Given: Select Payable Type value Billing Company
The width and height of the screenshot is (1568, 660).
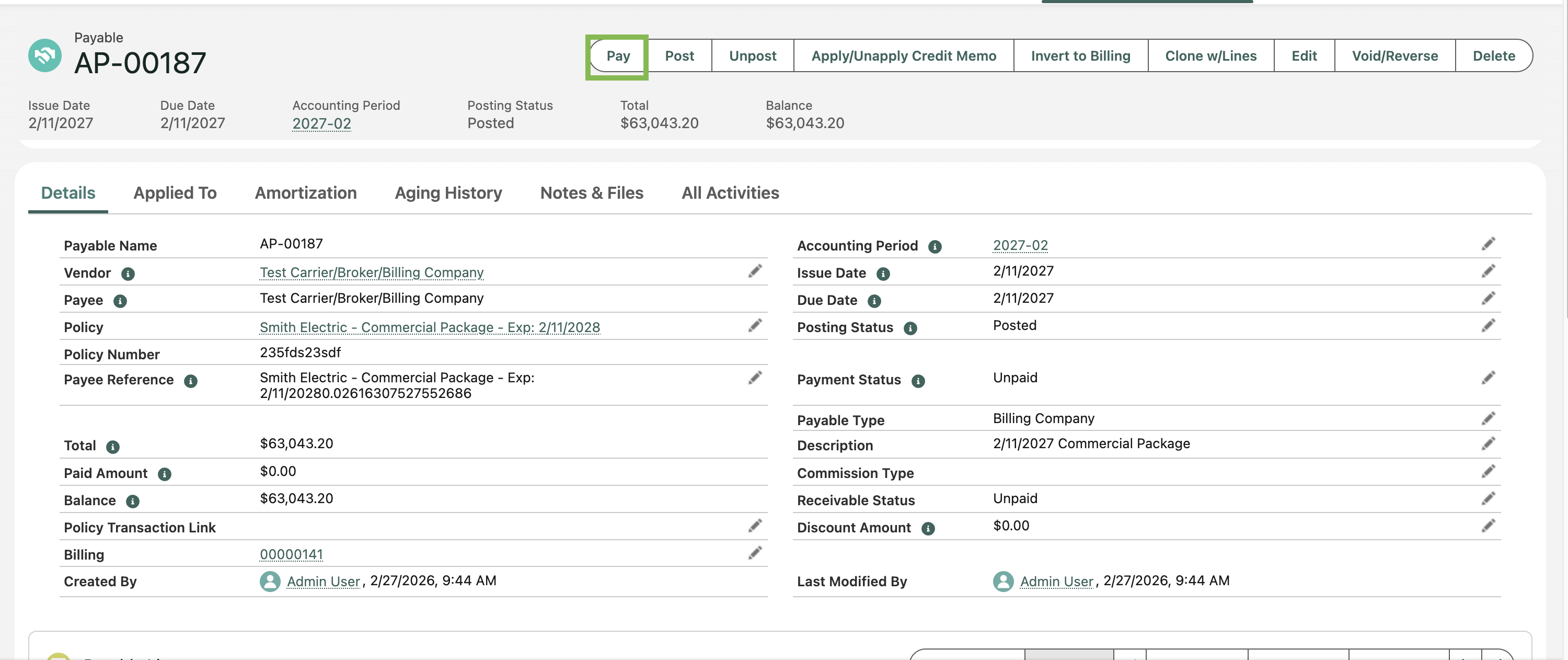Looking at the screenshot, I should click(1043, 418).
